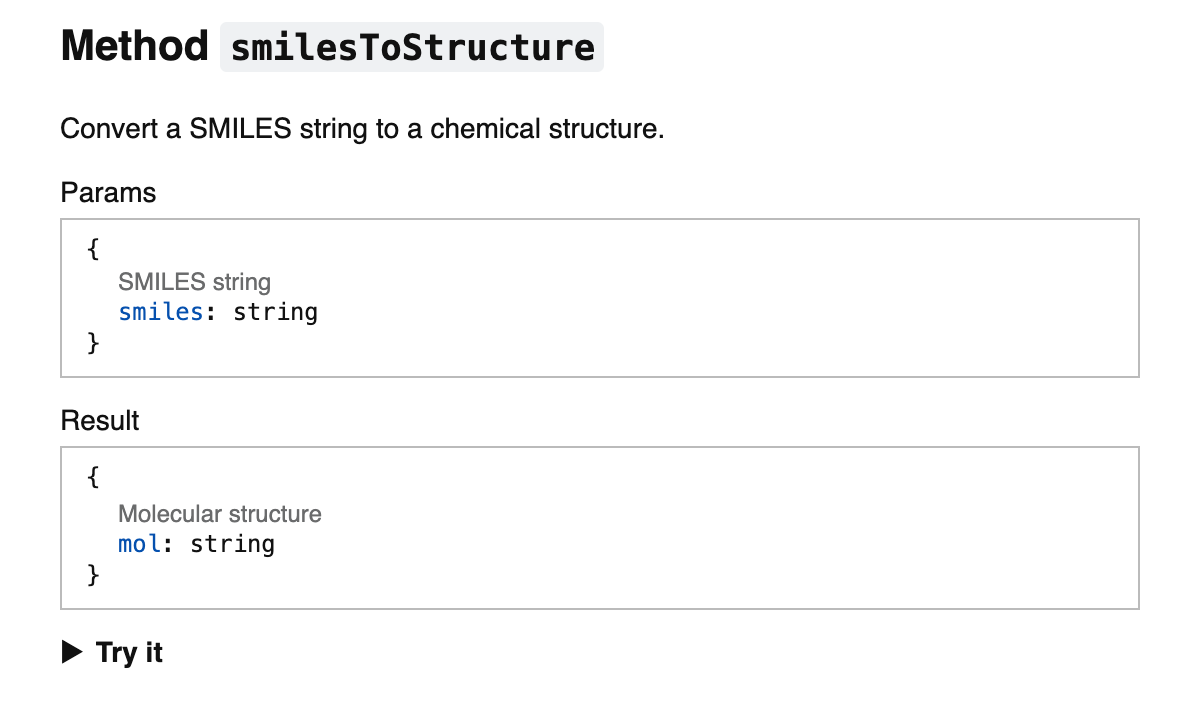Screen dimensions: 1200x720
Task: Click the Try it disclosure triangle
Action: click(x=71, y=652)
